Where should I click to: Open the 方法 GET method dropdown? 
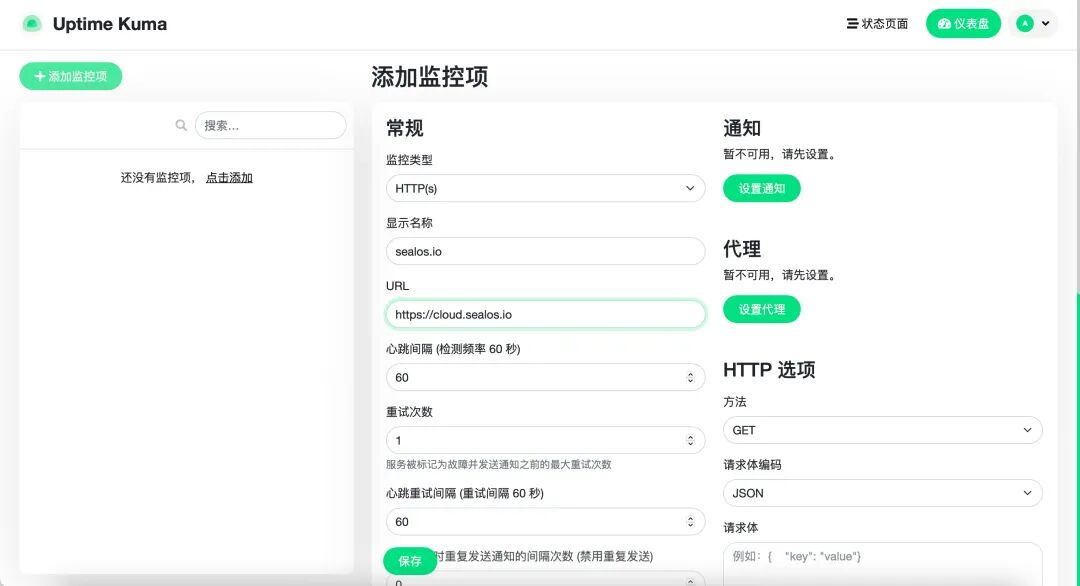pos(882,430)
